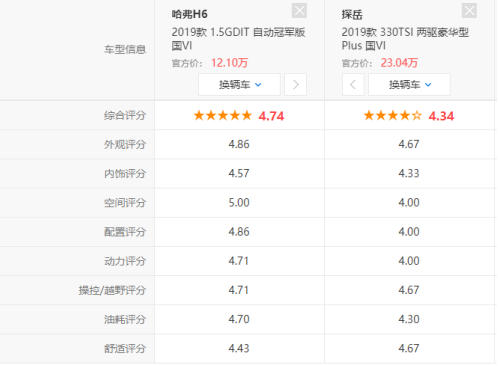Click 探岳 star rating 4.34

(x=409, y=116)
